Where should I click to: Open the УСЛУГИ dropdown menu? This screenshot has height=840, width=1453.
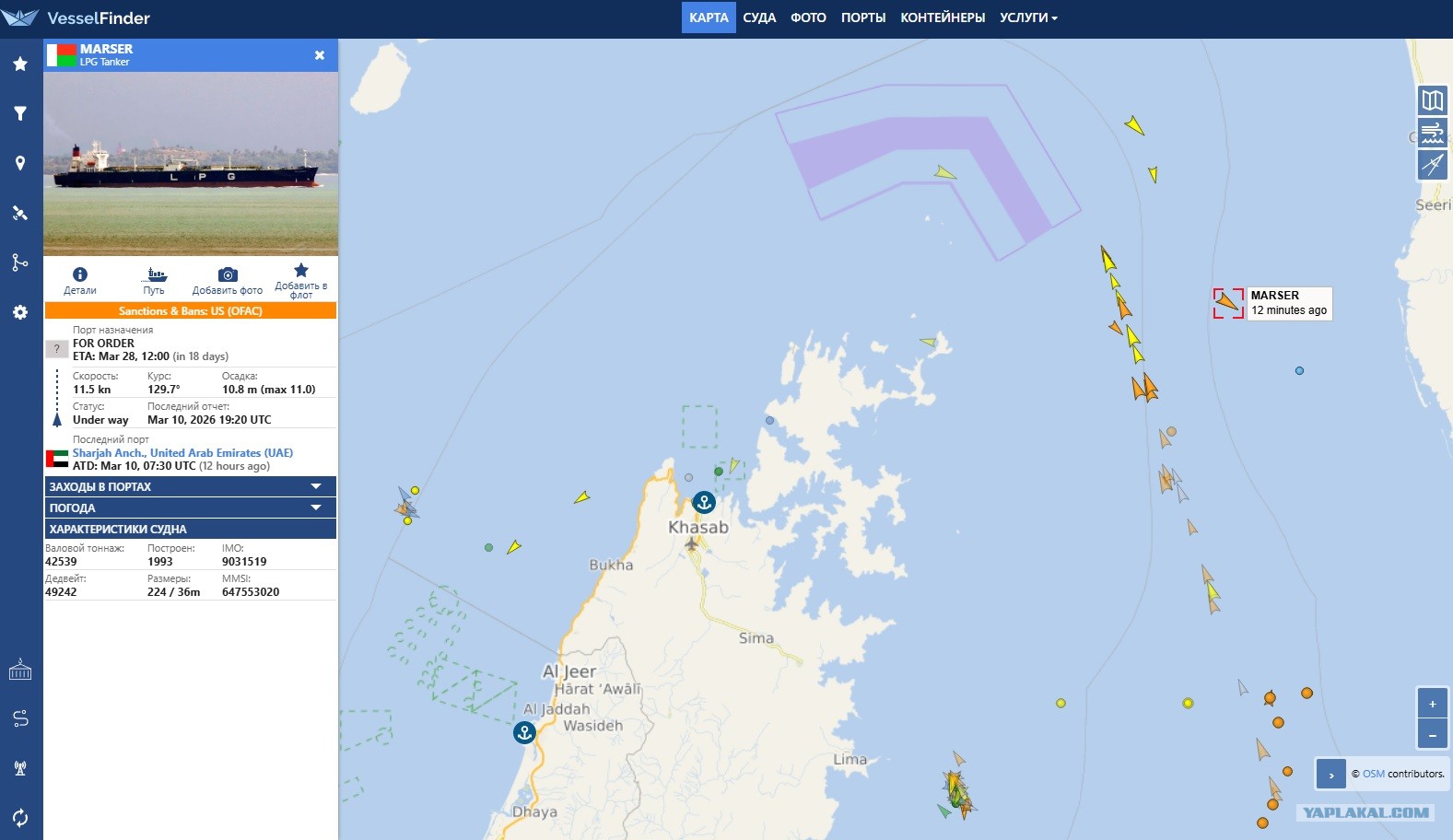[x=1028, y=17]
